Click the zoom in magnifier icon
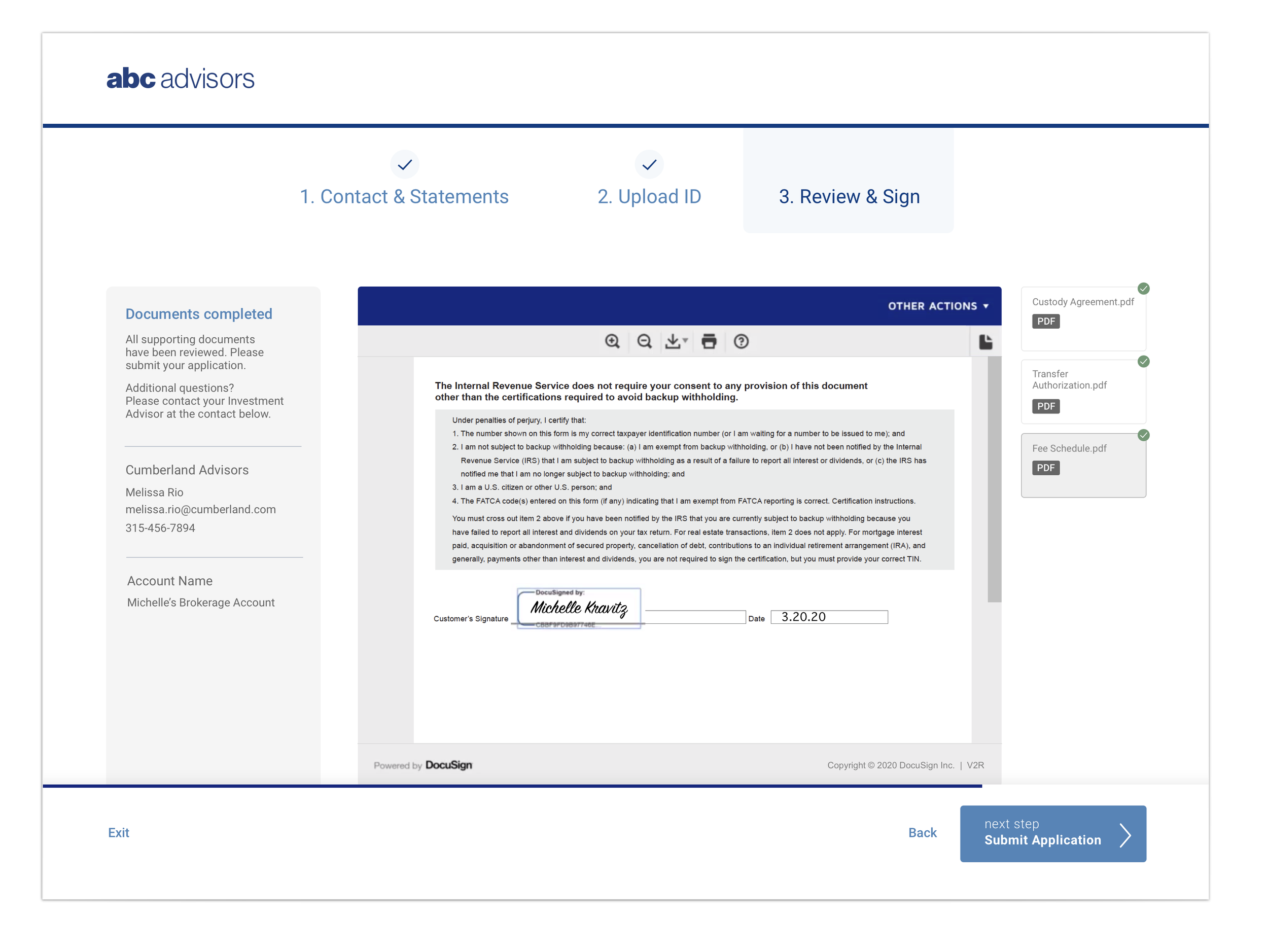 [x=612, y=342]
